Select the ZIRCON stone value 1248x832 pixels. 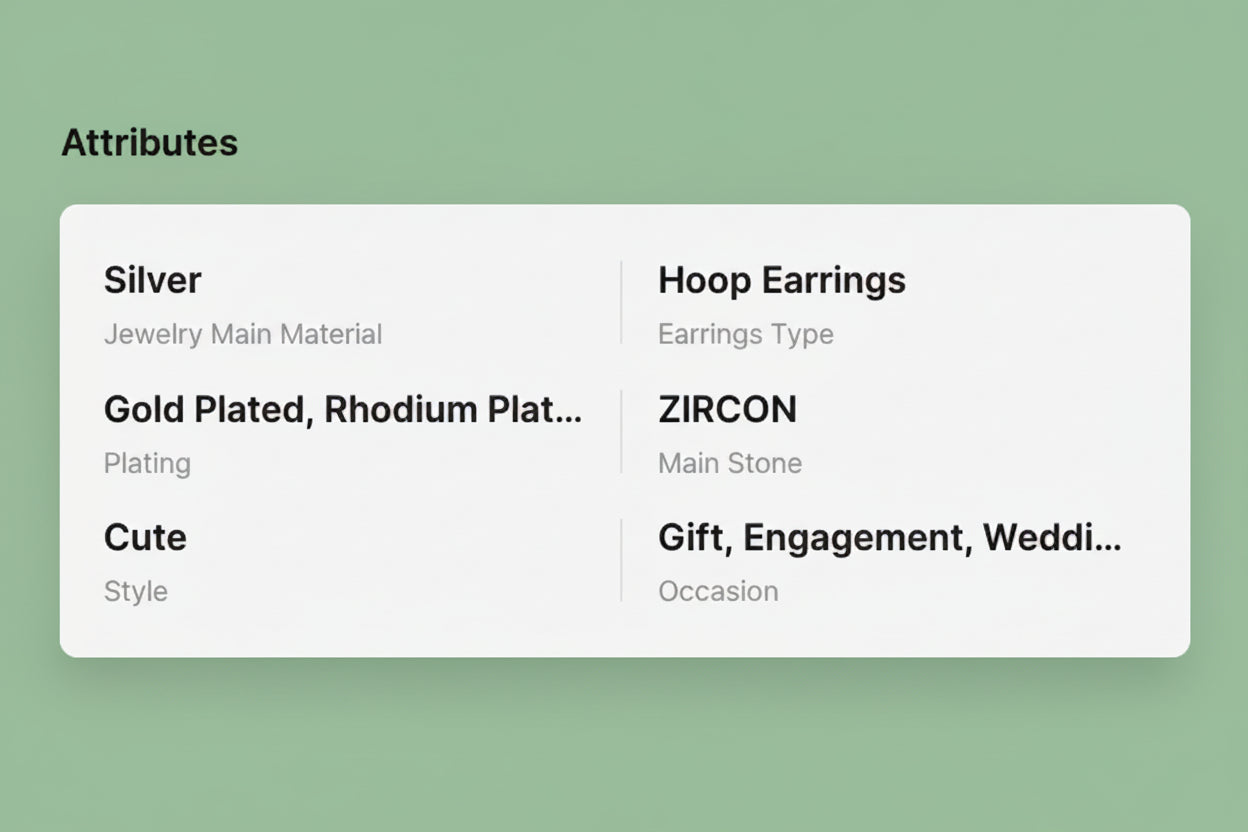pyautogui.click(x=727, y=409)
